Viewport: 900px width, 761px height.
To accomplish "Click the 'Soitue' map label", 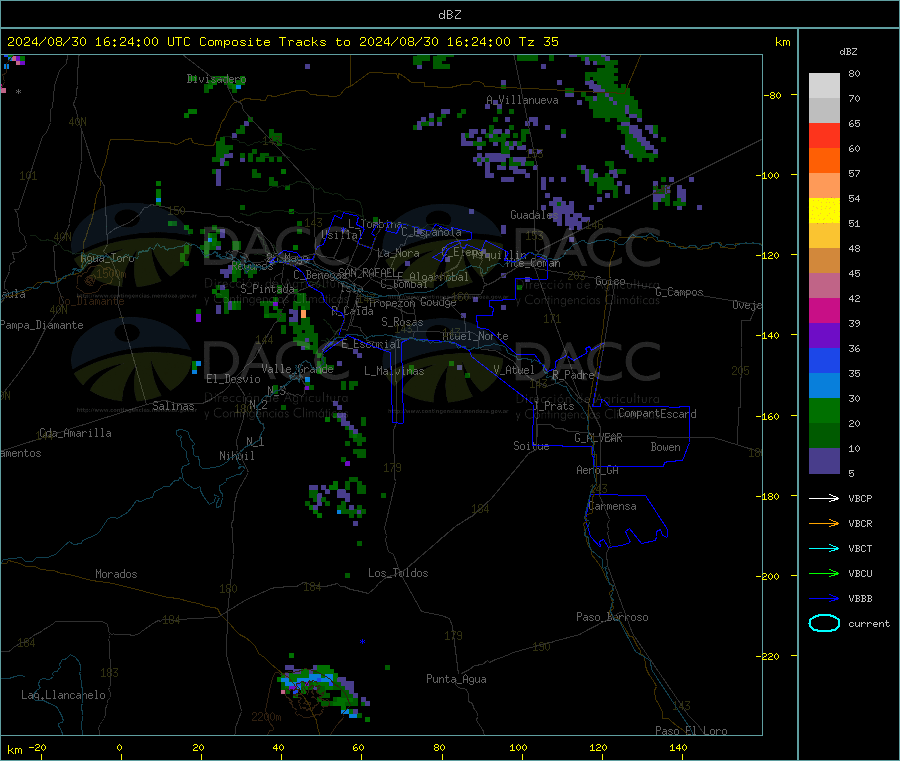I will pos(531,446).
